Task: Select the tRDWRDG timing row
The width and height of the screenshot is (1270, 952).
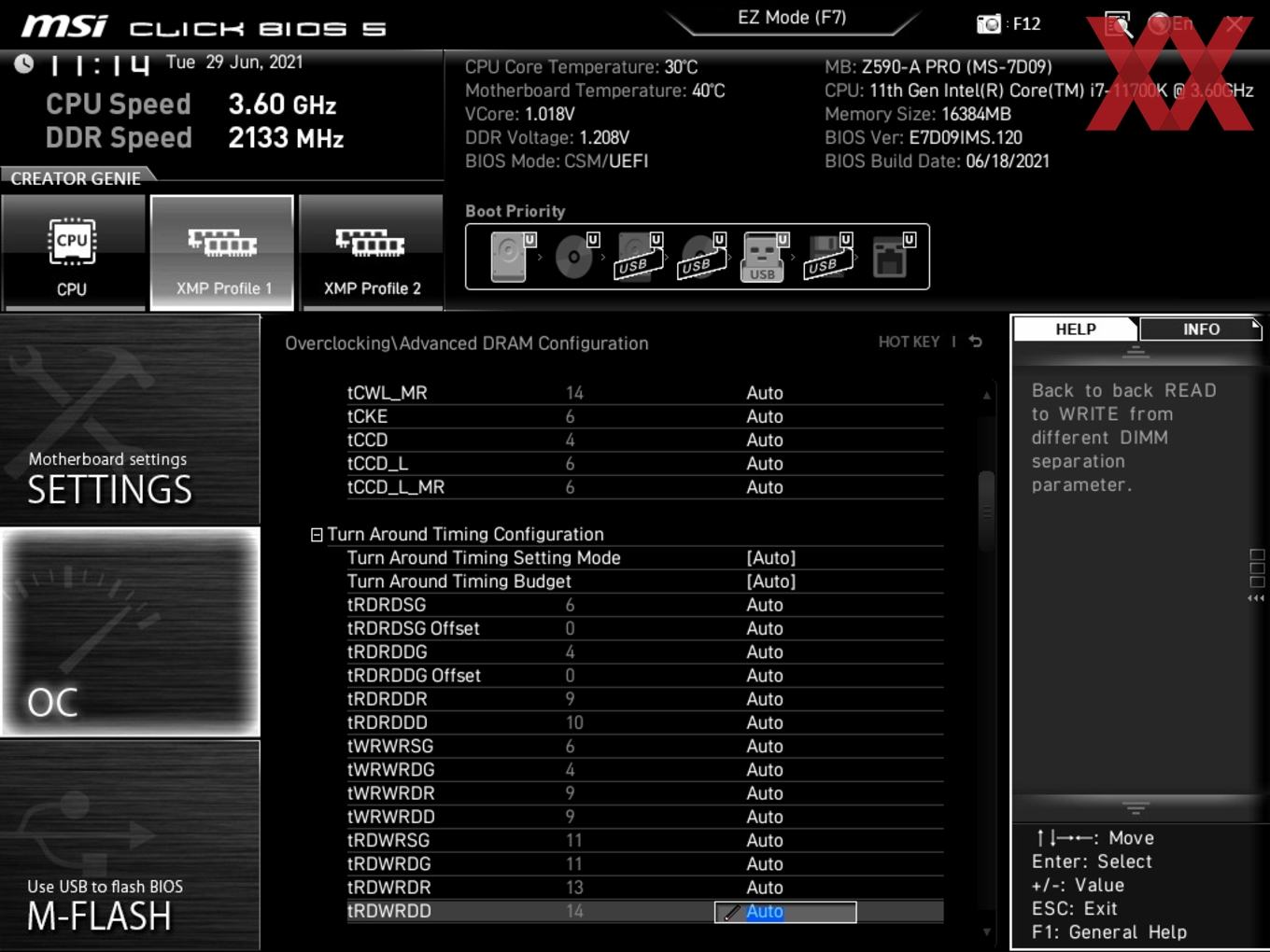Action: point(644,863)
